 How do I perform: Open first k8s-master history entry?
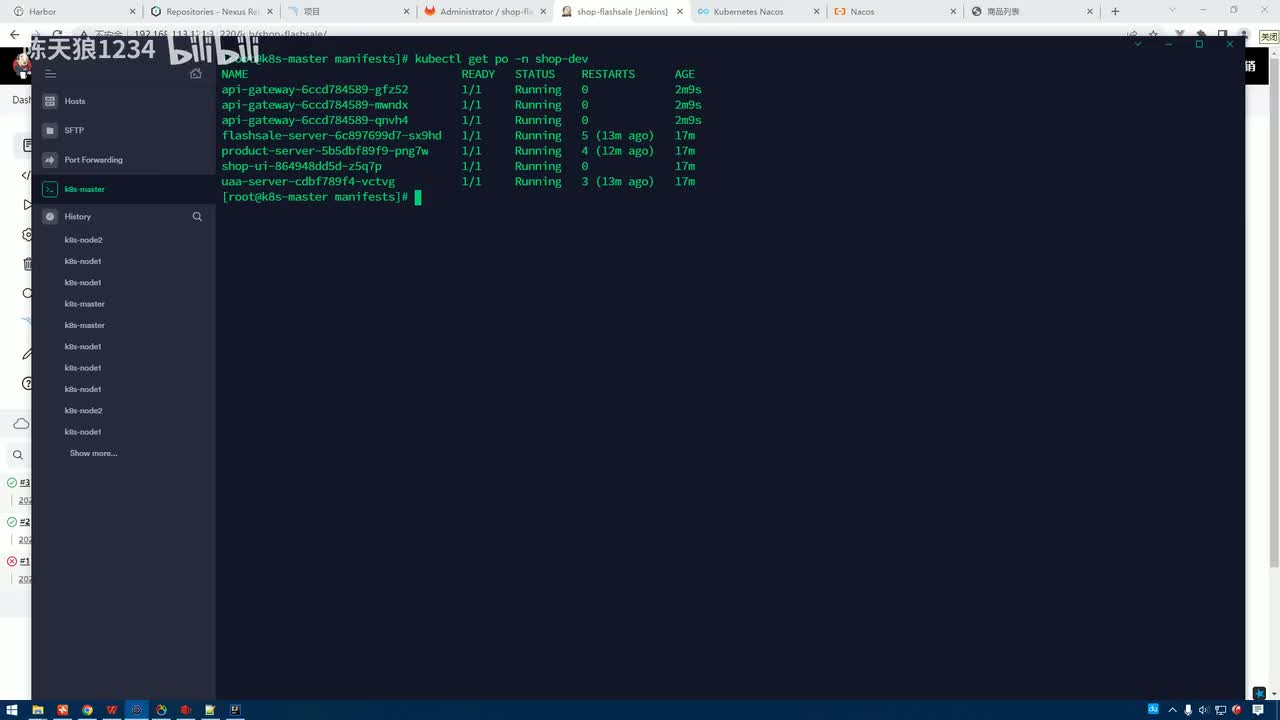tap(85, 304)
